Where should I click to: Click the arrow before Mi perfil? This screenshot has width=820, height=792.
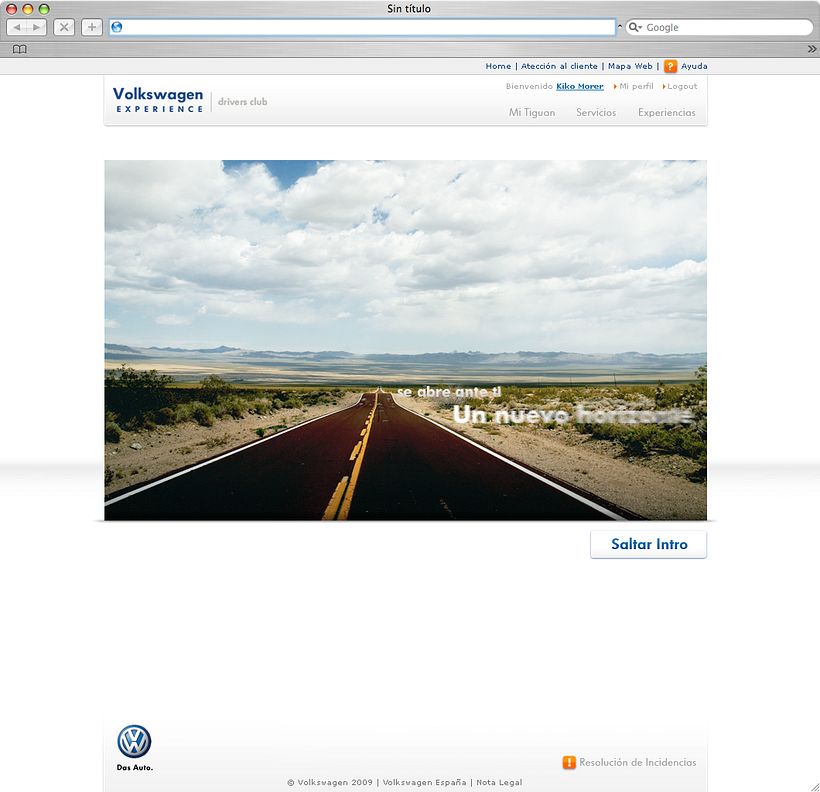pyautogui.click(x=616, y=86)
